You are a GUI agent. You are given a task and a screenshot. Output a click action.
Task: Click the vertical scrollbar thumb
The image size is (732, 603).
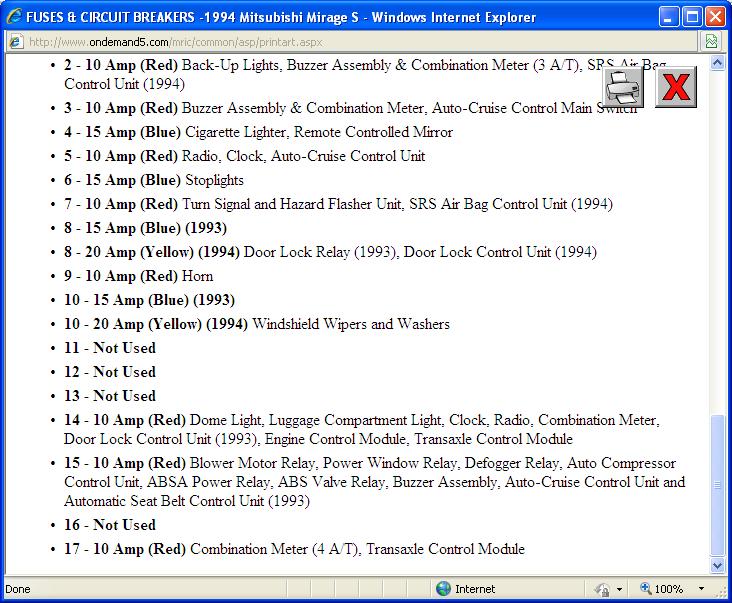point(718,485)
